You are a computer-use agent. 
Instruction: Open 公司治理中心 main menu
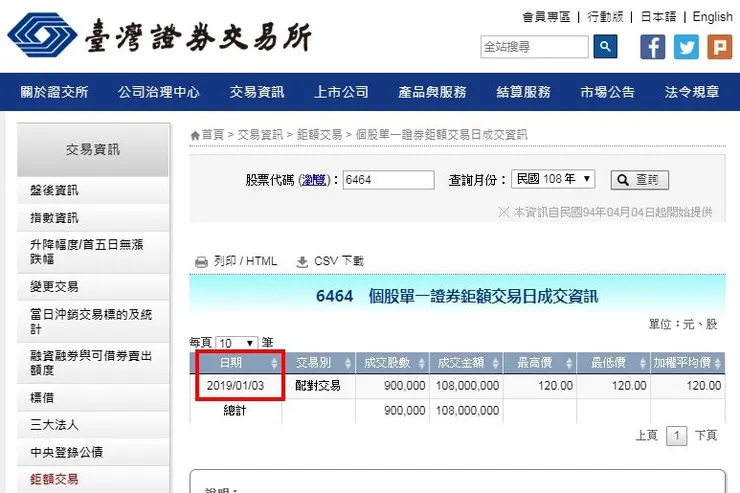coord(159,92)
